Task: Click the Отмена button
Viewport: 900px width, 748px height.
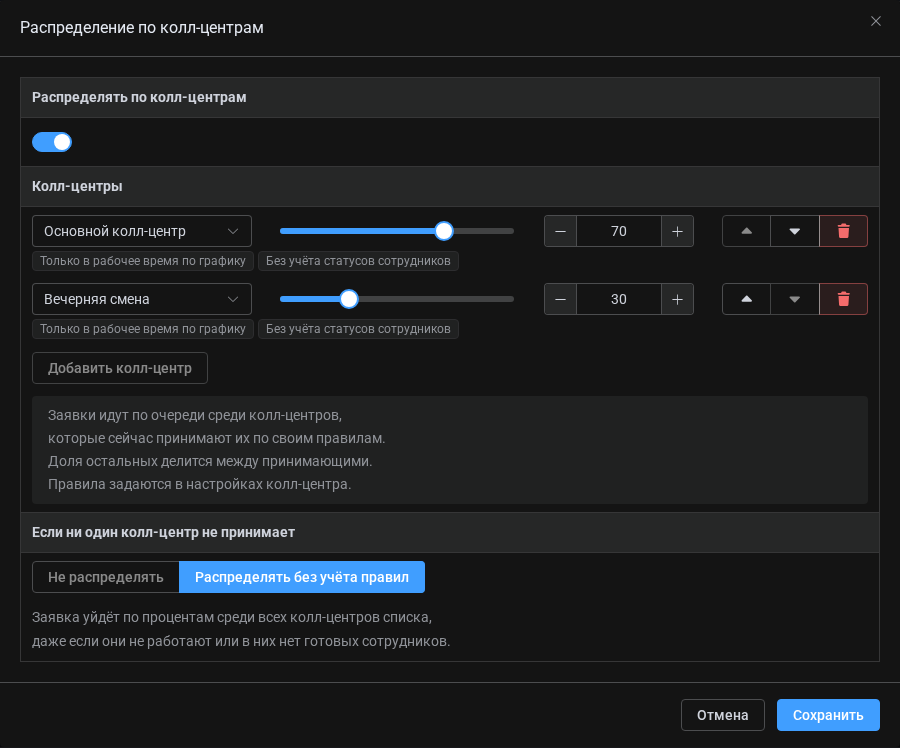Action: (x=723, y=715)
